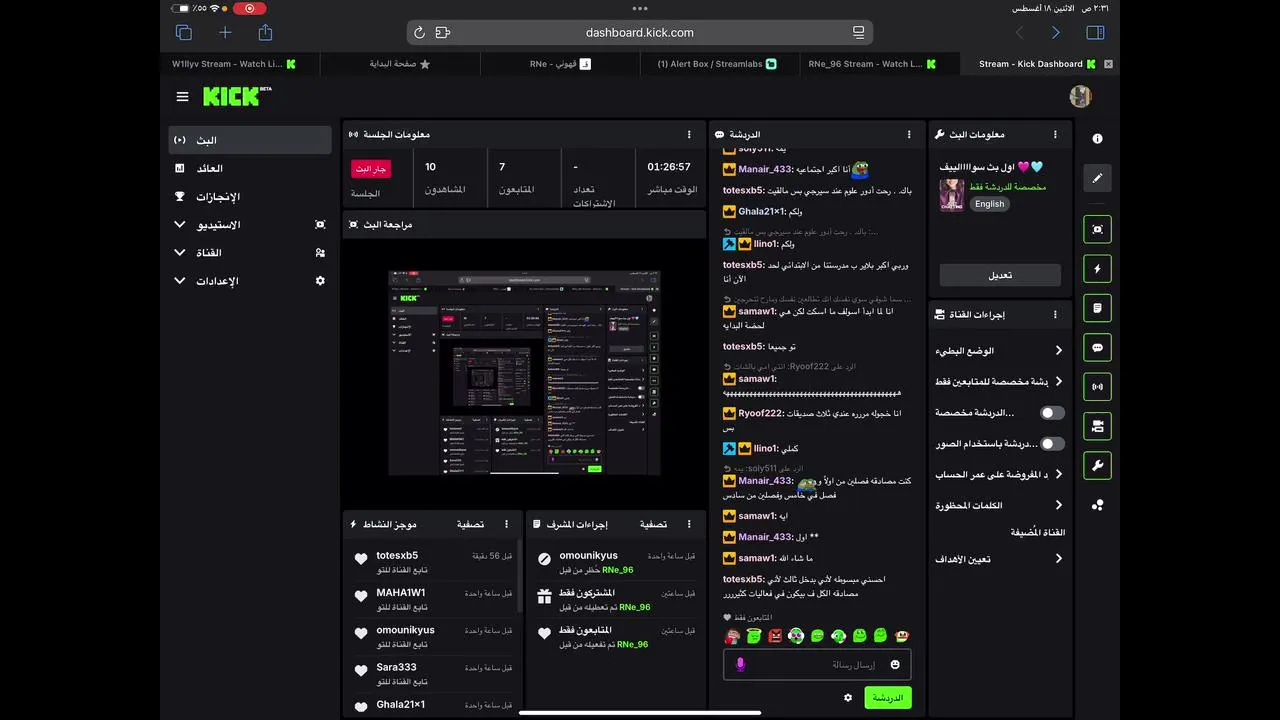Toggle the lightning activity widget icon in right rail
The width and height of the screenshot is (1280, 720).
(1097, 269)
